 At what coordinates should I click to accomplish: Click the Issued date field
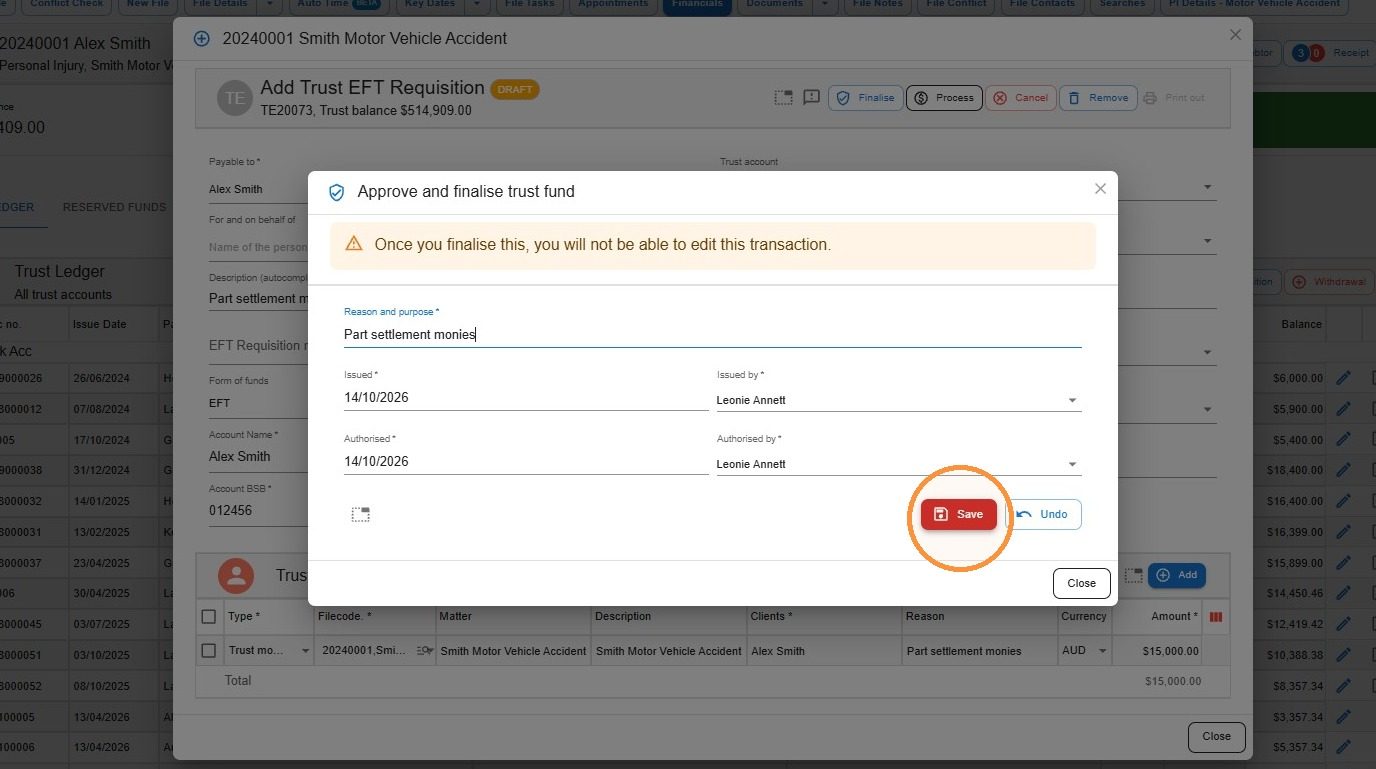(x=526, y=398)
